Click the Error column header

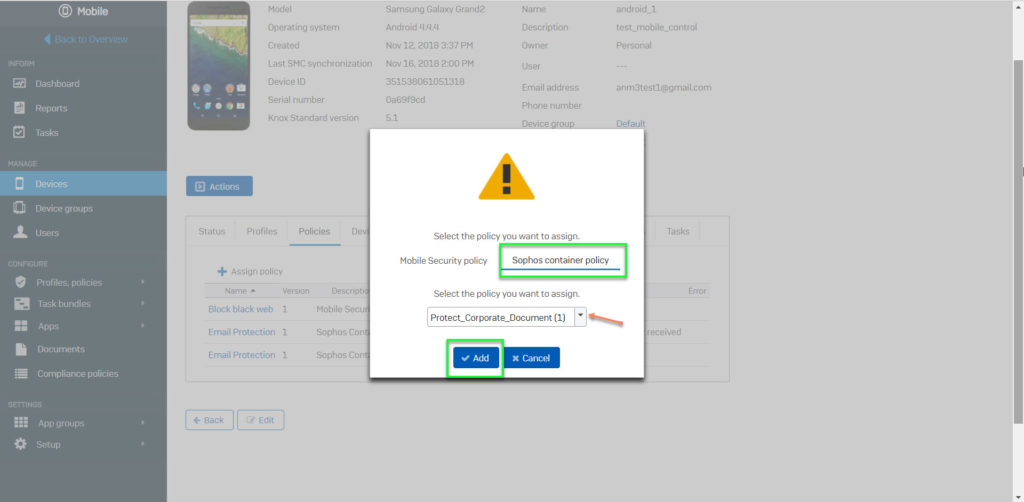[697, 290]
